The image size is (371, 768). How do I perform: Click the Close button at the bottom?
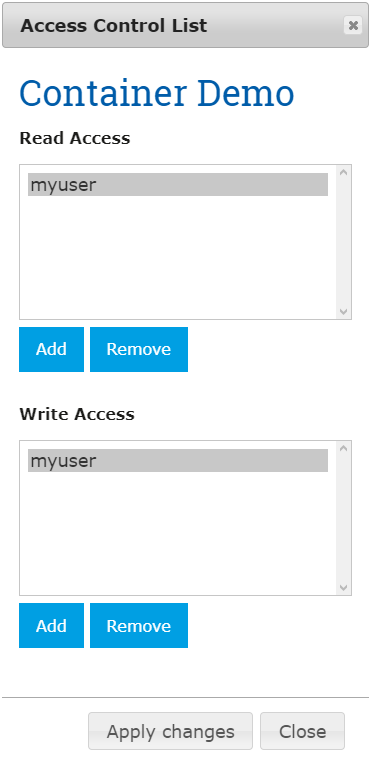pyautogui.click(x=302, y=731)
